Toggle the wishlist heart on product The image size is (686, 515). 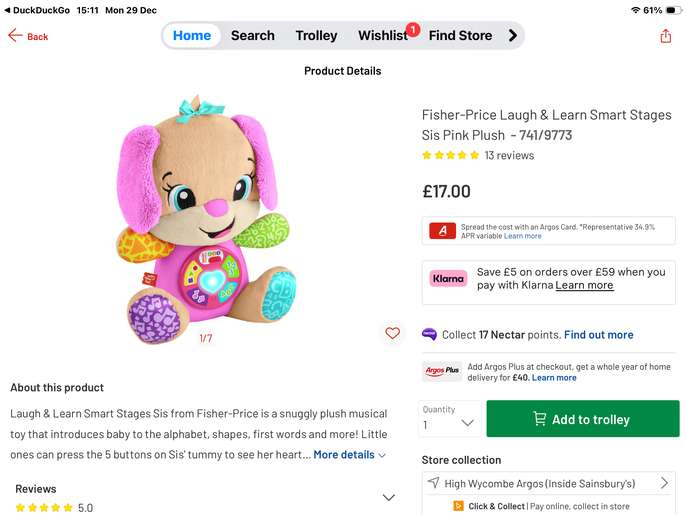[x=392, y=334]
